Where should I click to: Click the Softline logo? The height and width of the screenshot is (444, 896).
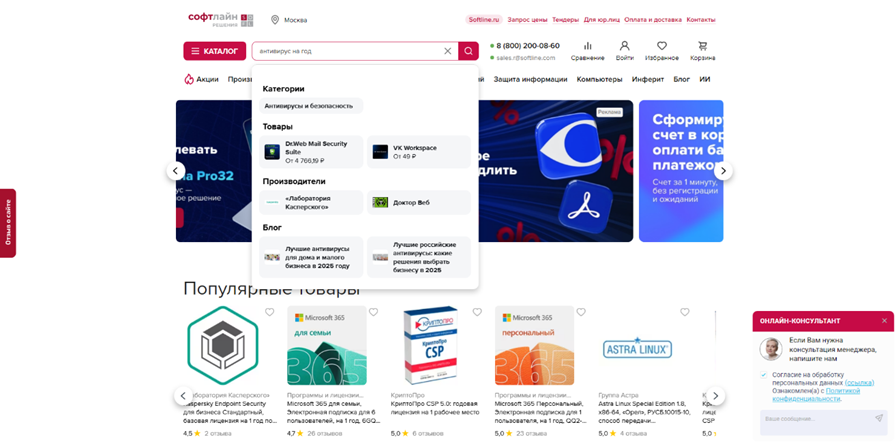point(221,19)
